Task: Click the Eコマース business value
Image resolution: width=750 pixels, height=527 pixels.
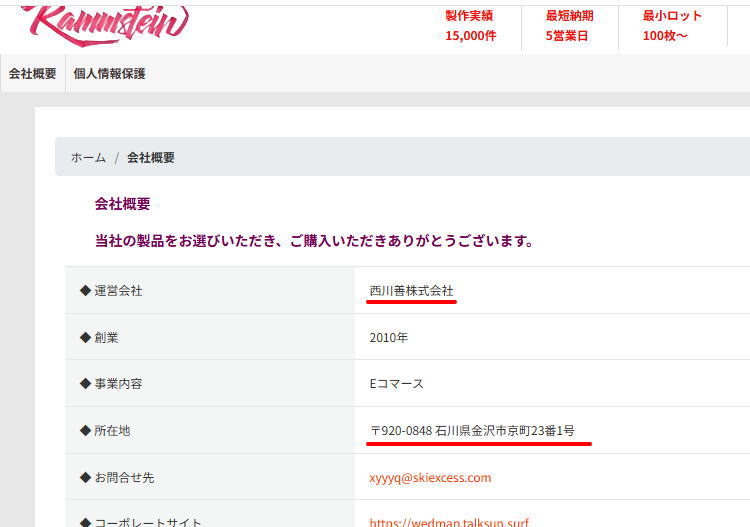Action: coord(396,384)
